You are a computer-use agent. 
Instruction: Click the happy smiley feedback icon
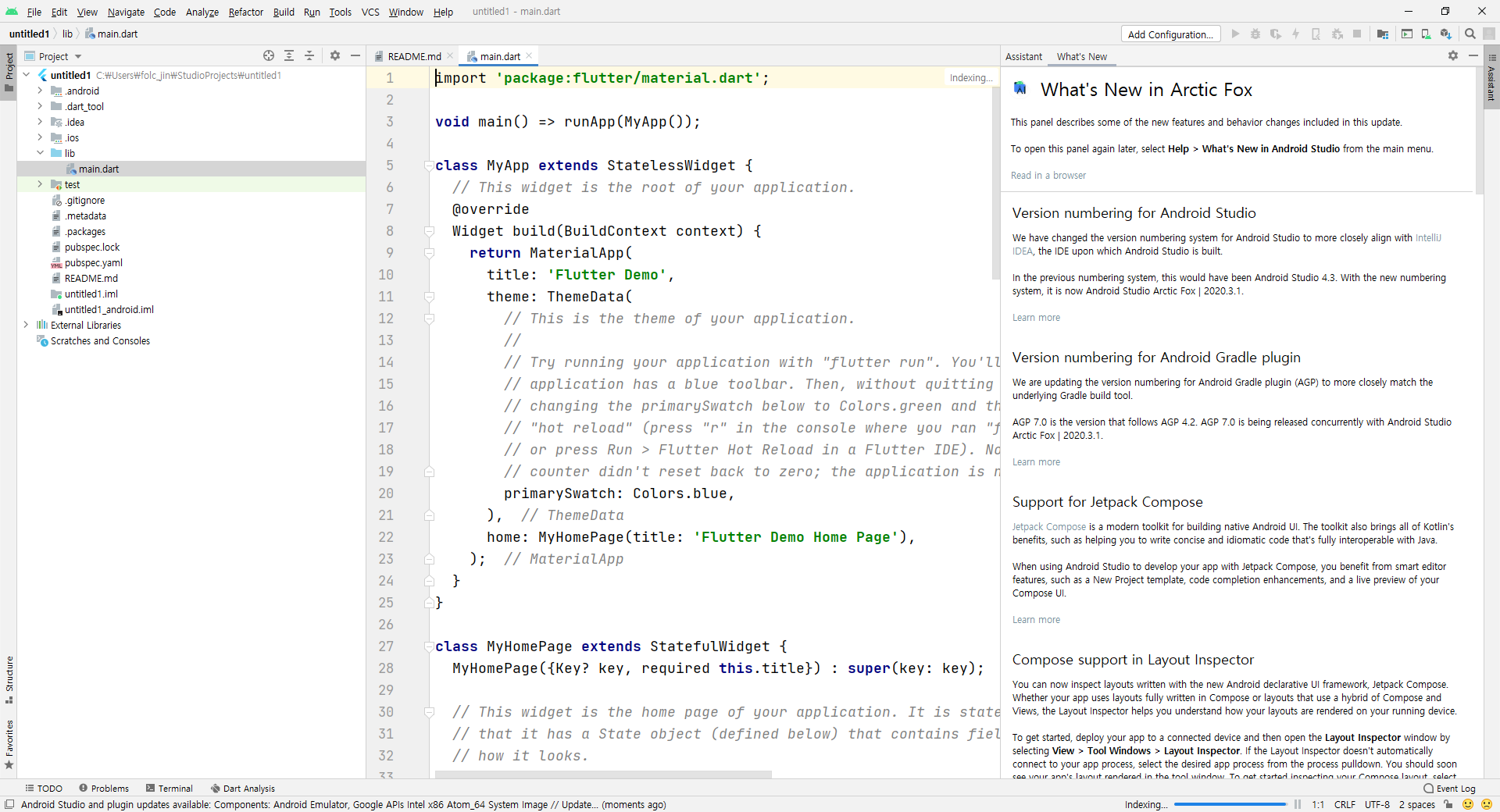coord(1468,804)
